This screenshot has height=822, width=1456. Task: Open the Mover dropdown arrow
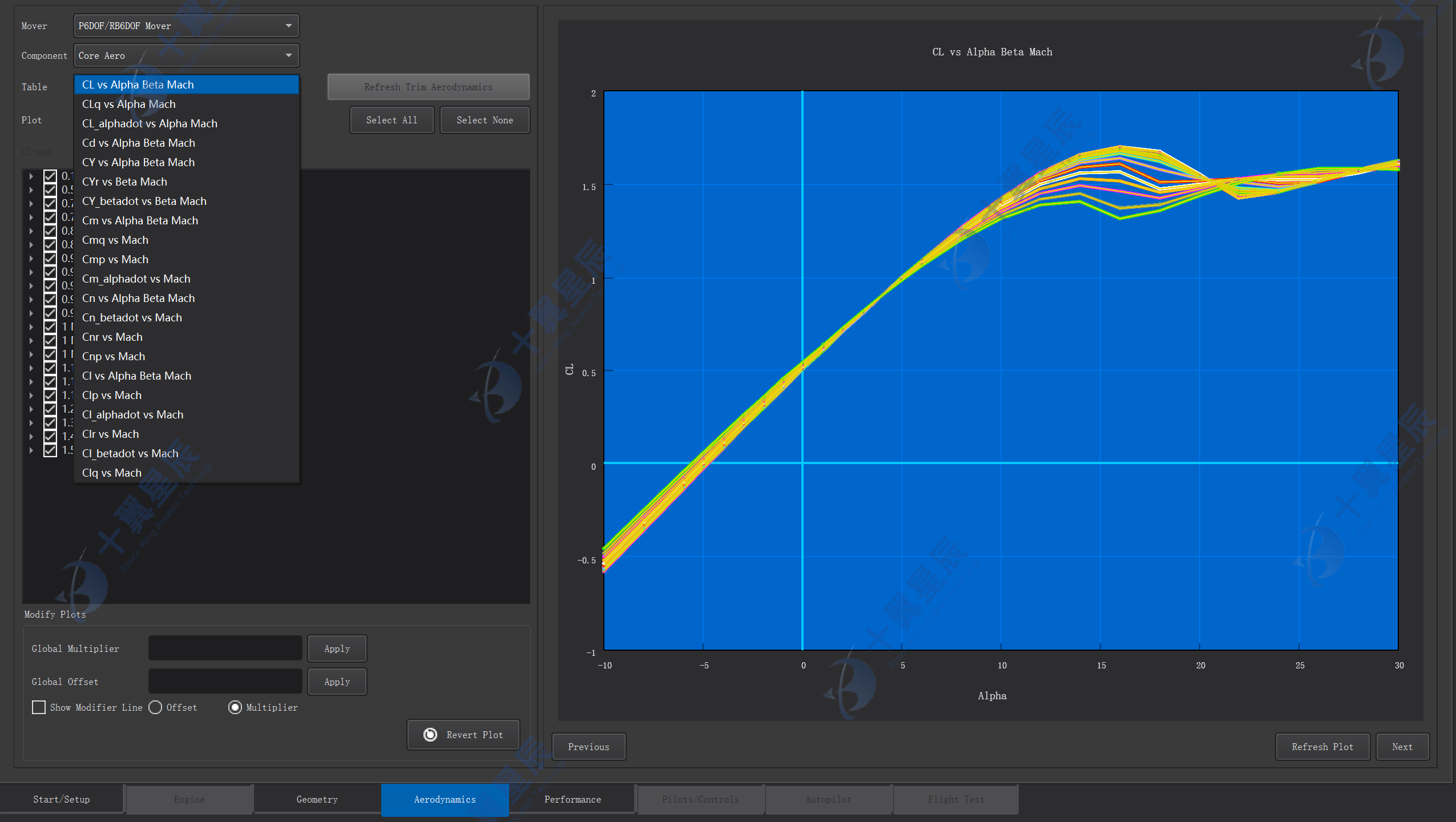point(289,26)
